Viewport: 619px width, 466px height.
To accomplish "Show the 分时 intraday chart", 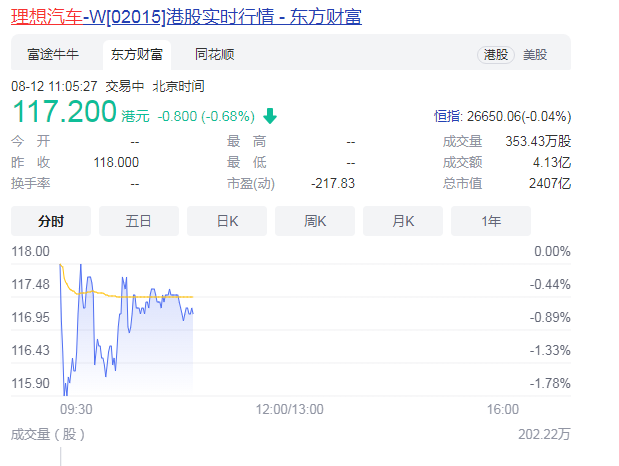I will [51, 221].
